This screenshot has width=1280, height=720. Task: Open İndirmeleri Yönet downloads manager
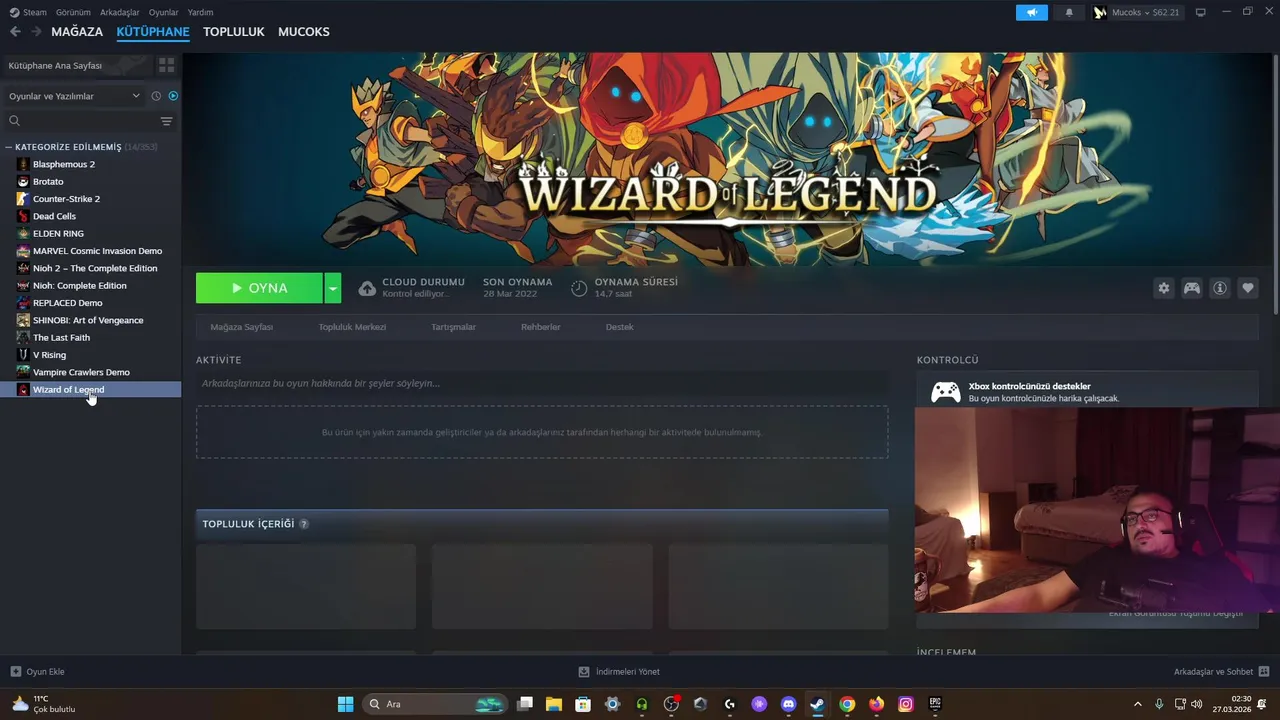[x=619, y=672]
